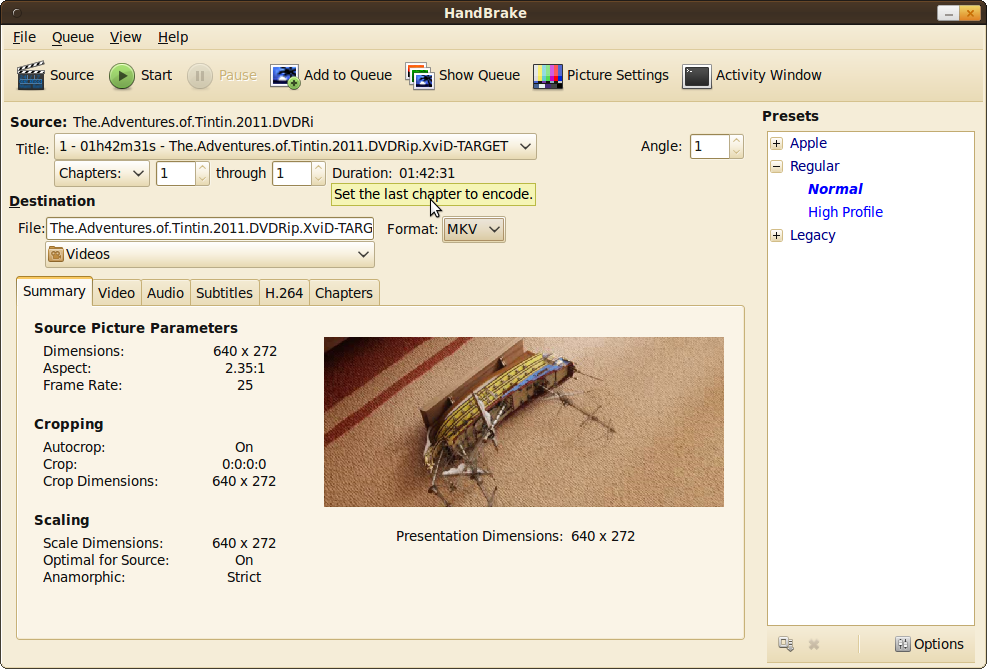Click the Anamorphic value Strict
The width and height of the screenshot is (987, 669).
[x=244, y=577]
